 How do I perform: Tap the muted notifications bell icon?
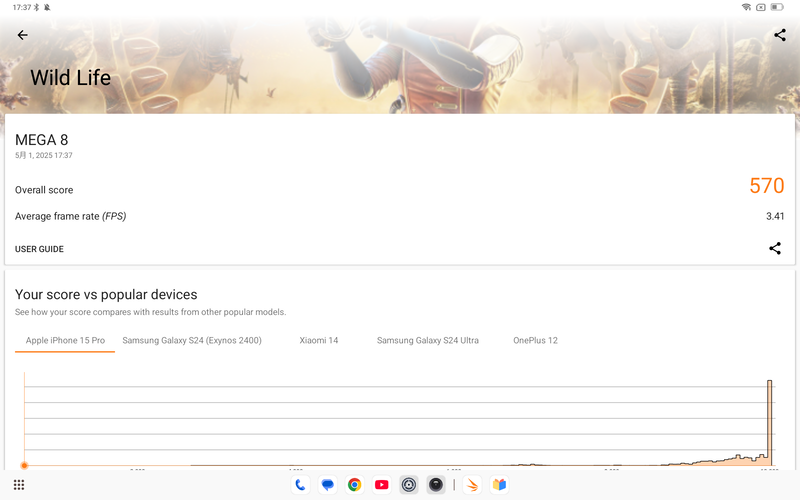tap(47, 7)
